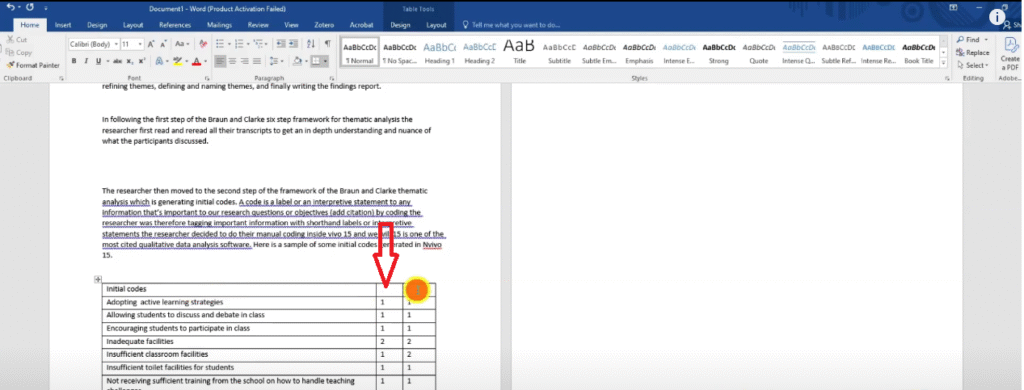The image size is (1024, 390).
Task: Apply Shading paint bucket fill color
Action: (297, 61)
